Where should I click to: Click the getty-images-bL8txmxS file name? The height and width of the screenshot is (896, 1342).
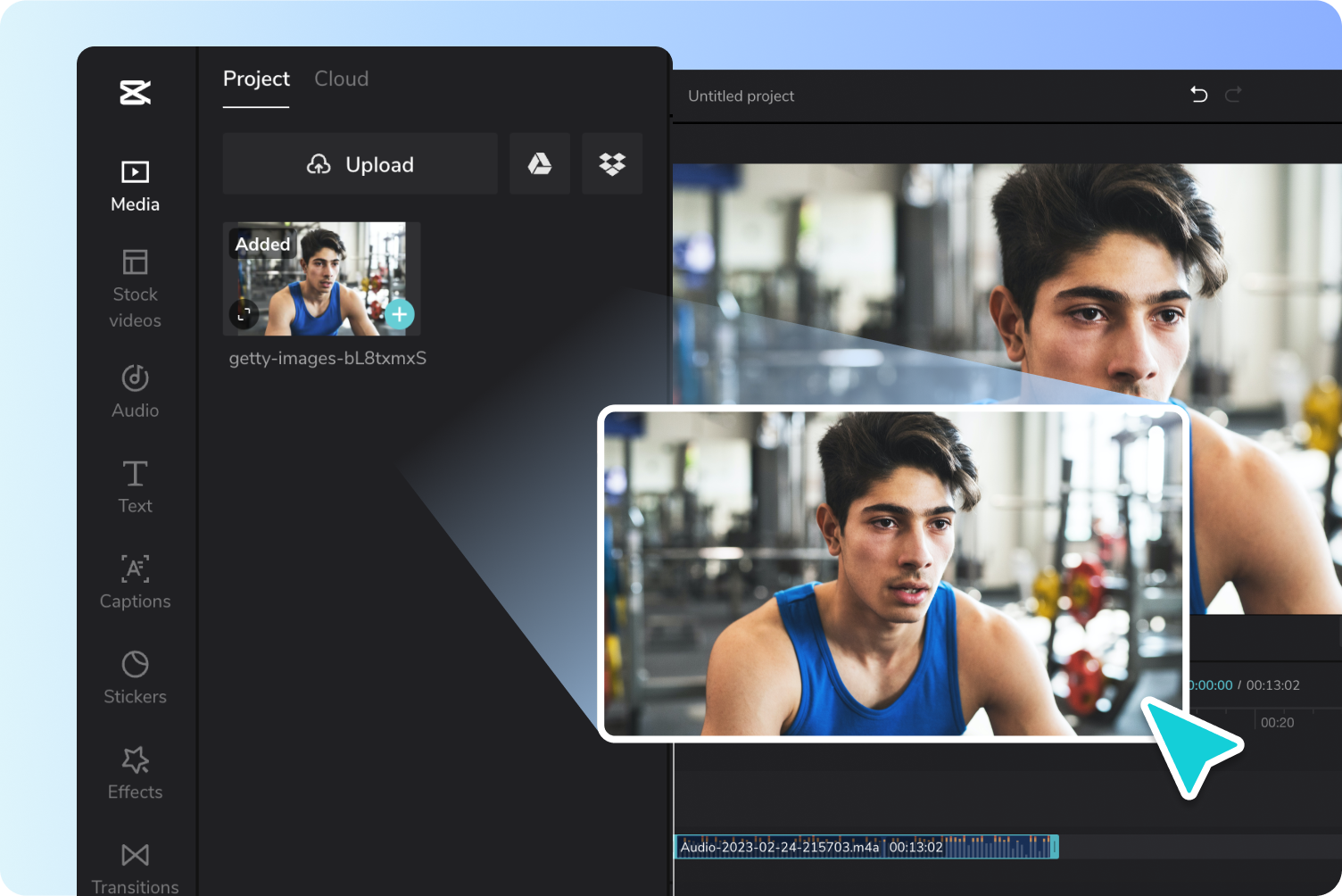(327, 358)
